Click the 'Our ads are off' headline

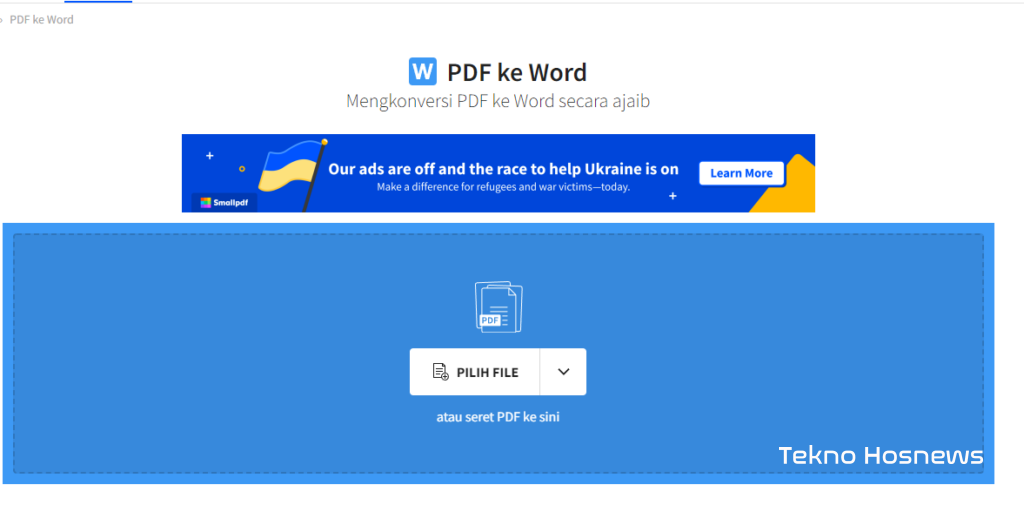click(x=503, y=169)
